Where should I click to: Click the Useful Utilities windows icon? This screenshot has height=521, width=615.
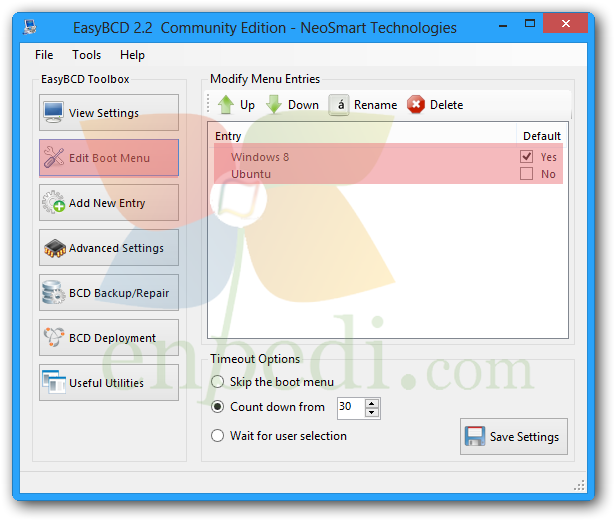54,382
